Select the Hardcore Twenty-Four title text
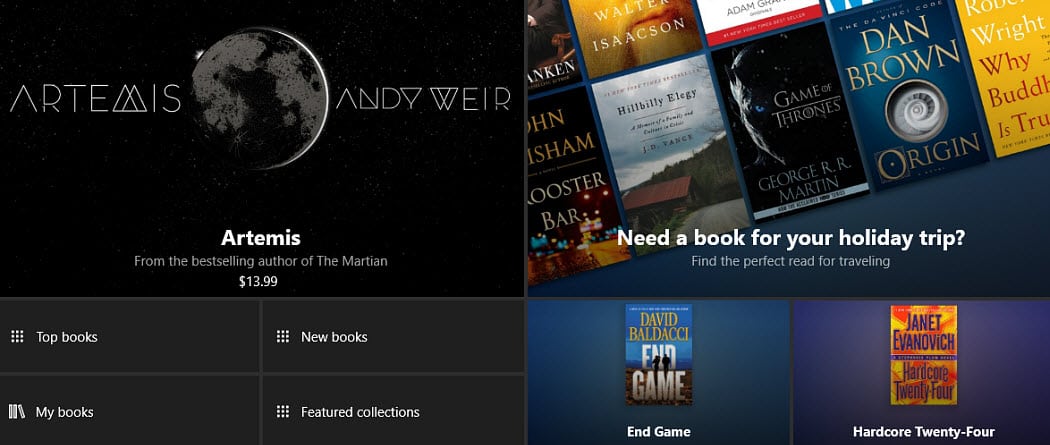The image size is (1050, 445). pyautogui.click(x=923, y=432)
